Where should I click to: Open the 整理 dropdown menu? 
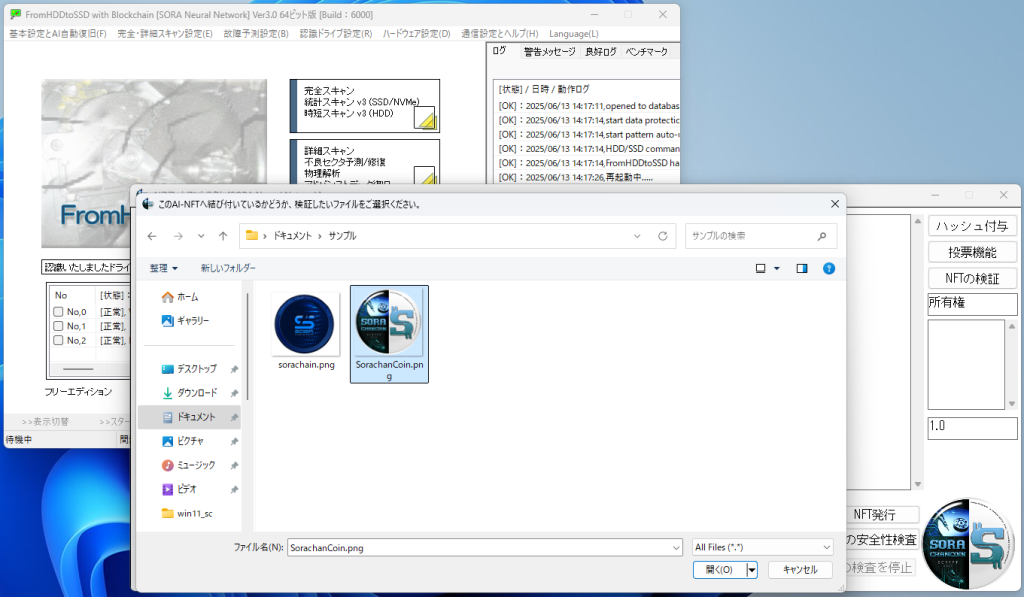[x=163, y=268]
